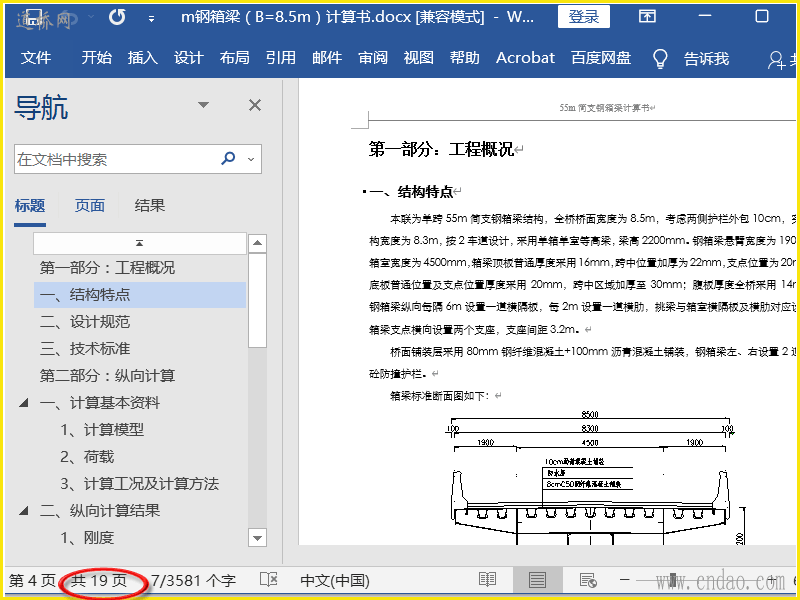This screenshot has width=800, height=600.
Task: Open the Acrobat ribbon tab
Action: click(525, 58)
